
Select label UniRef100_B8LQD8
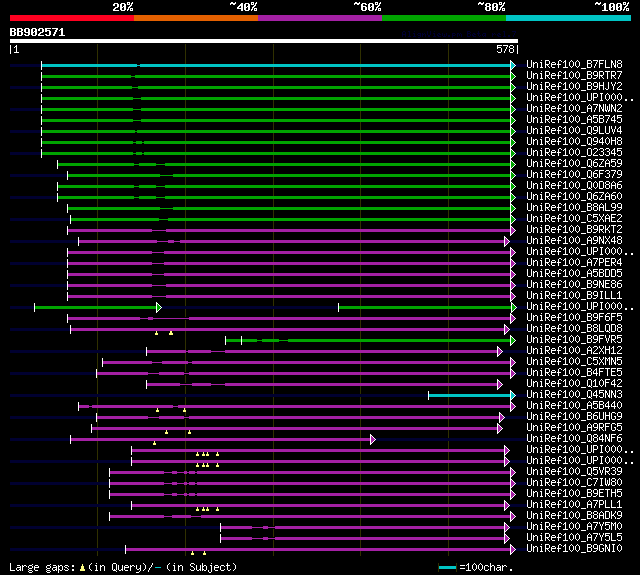tap(574, 329)
